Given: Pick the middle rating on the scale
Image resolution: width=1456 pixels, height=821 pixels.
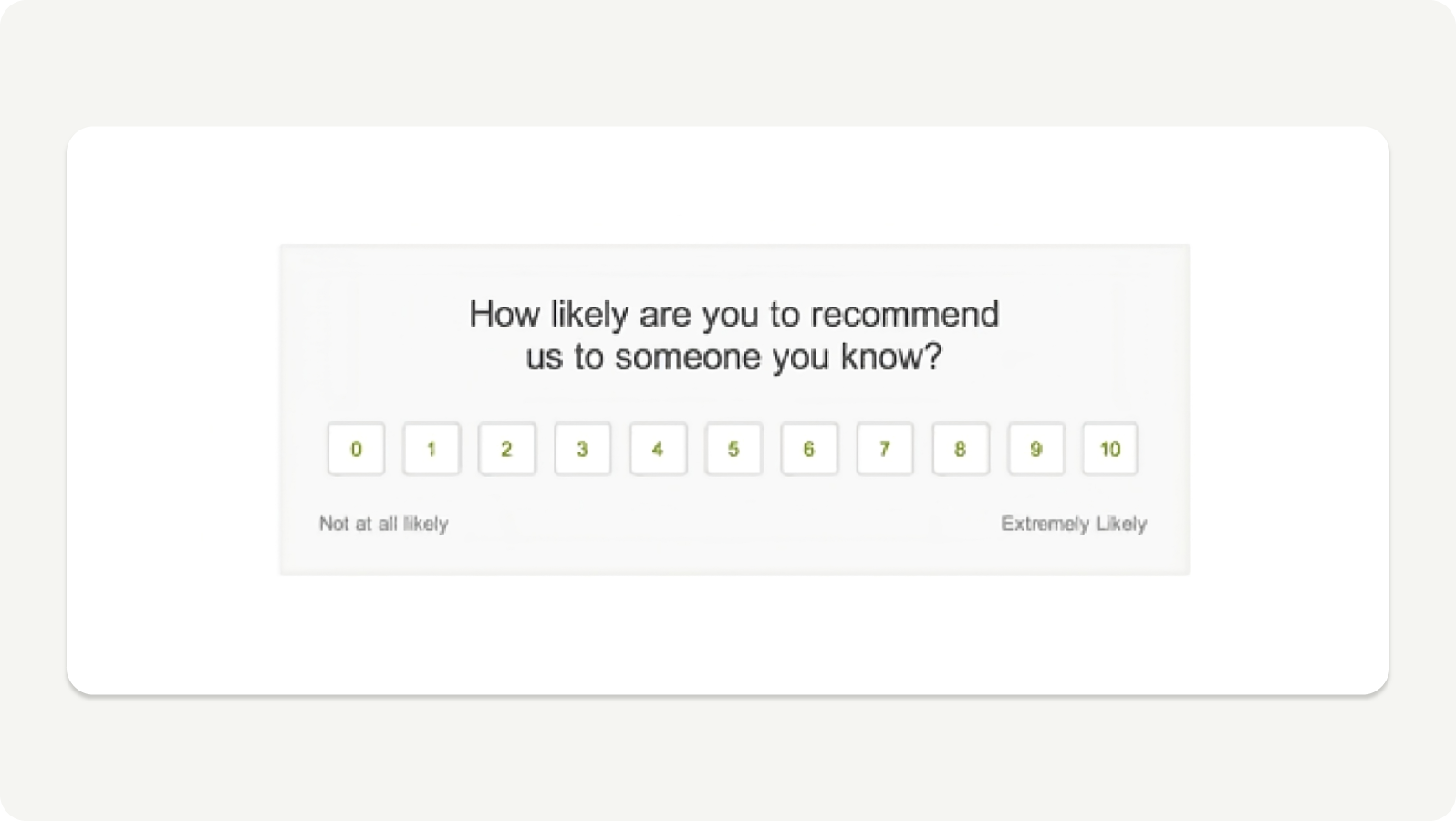Looking at the screenshot, I should pos(733,449).
